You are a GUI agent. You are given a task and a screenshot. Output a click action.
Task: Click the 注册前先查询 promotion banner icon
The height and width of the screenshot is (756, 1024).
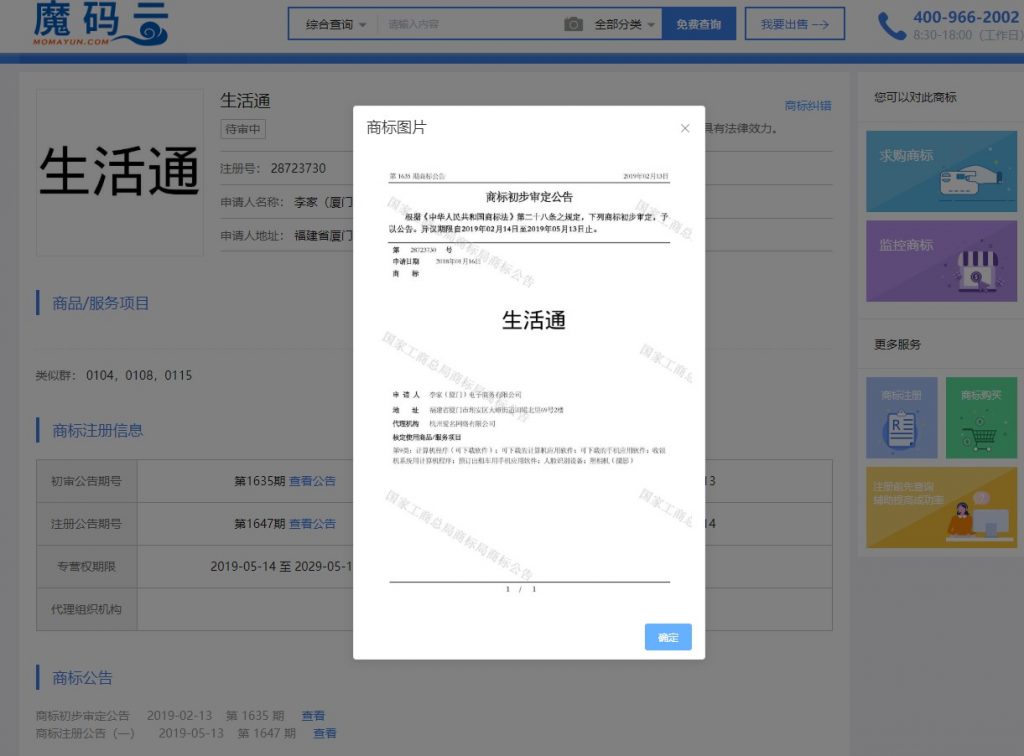coord(941,507)
